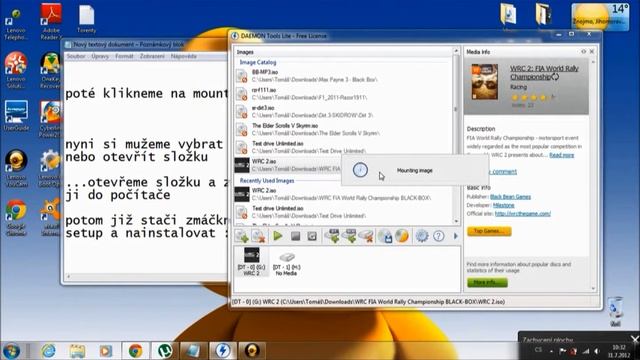Select The Elder Scrolls V Skyrim.iso entry

pos(344,129)
